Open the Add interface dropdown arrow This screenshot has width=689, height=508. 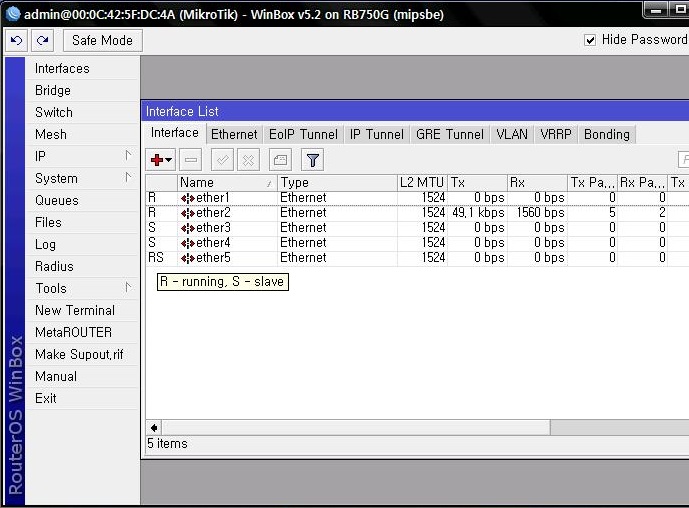click(169, 160)
